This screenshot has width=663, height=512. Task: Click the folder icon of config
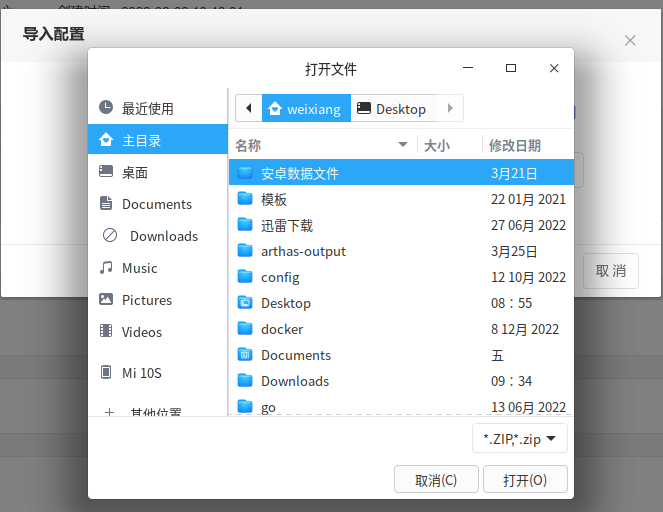click(245, 277)
